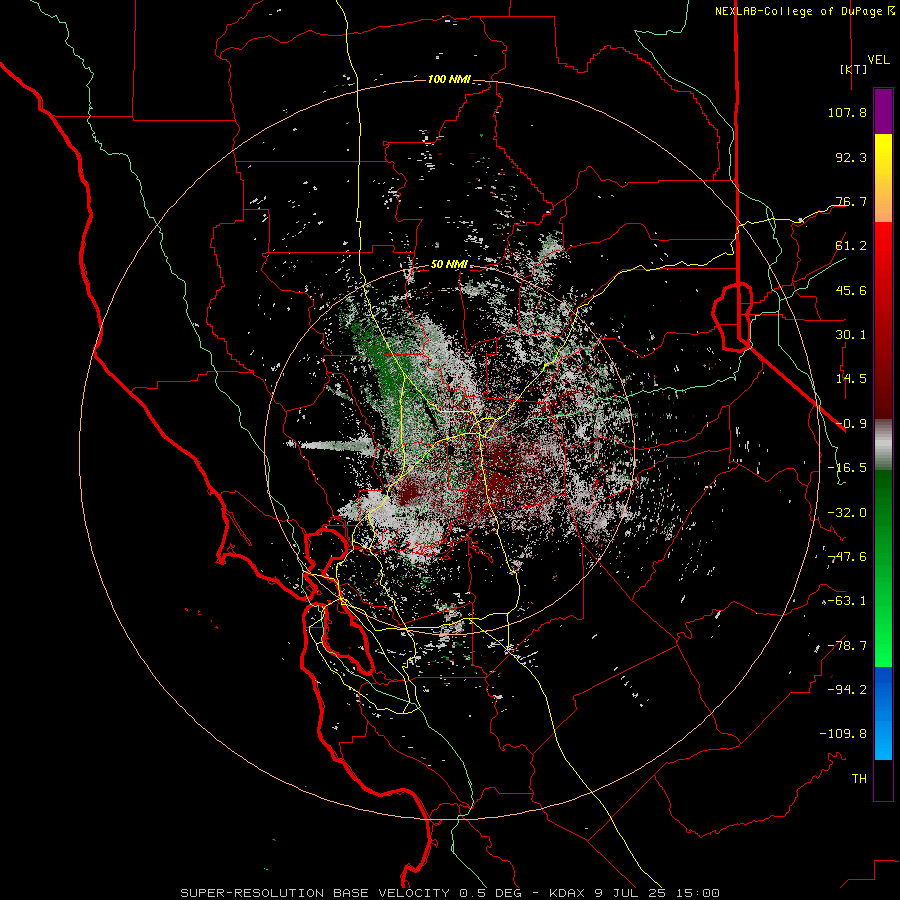Screen dimensions: 900x900
Task: Click the 45.6 velocity scale value
Action: click(x=851, y=290)
